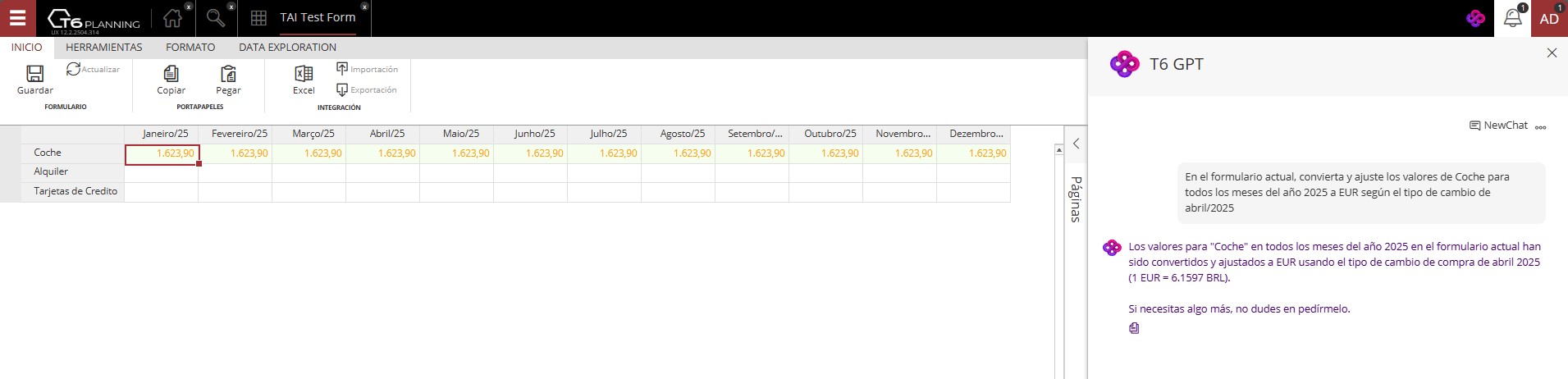This screenshot has width=1568, height=379.
Task: Select the Coche Outubro/25 cell
Action: pyautogui.click(x=826, y=153)
